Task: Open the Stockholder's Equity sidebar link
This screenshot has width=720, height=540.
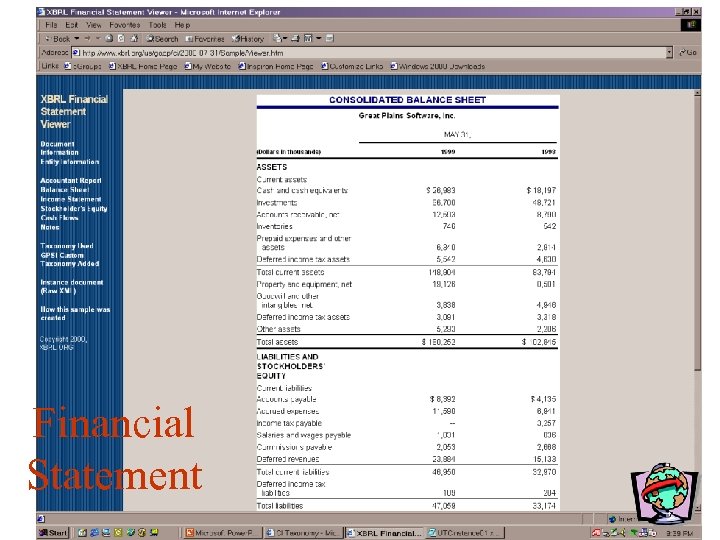Action: coord(74,208)
